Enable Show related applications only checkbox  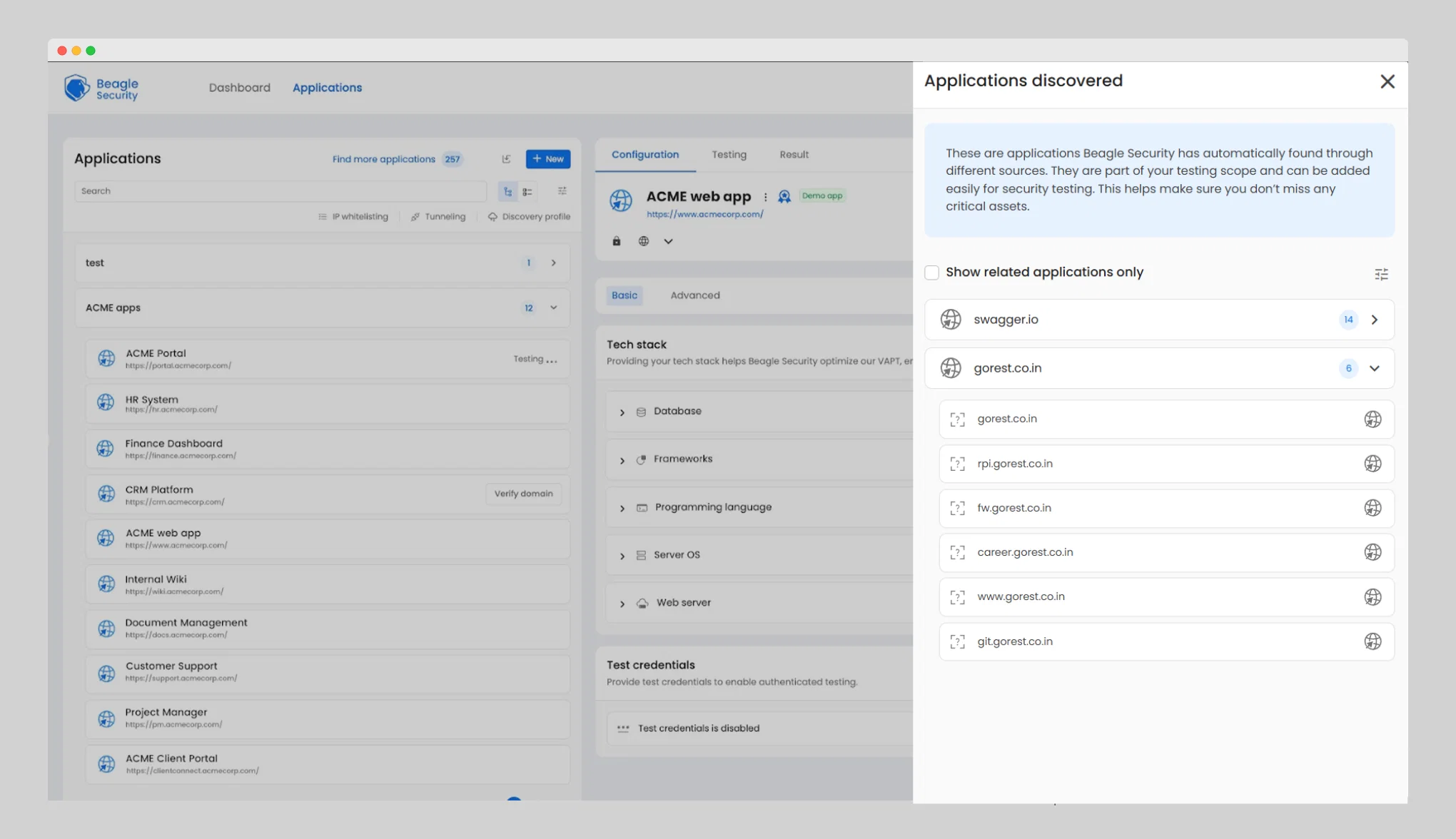click(931, 273)
